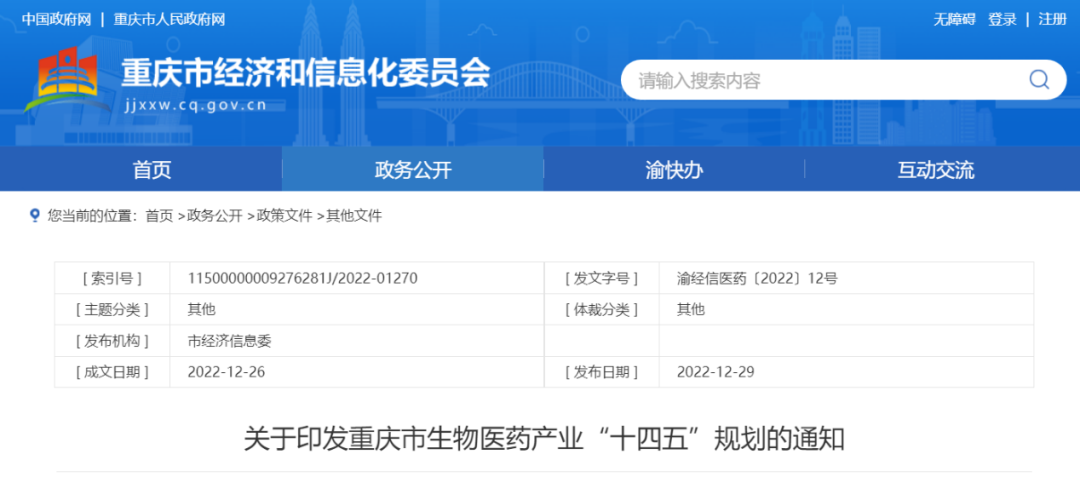The height and width of the screenshot is (483, 1080).
Task: Click the article title about 生物医药产业 十四五 规划
Action: pos(544,440)
